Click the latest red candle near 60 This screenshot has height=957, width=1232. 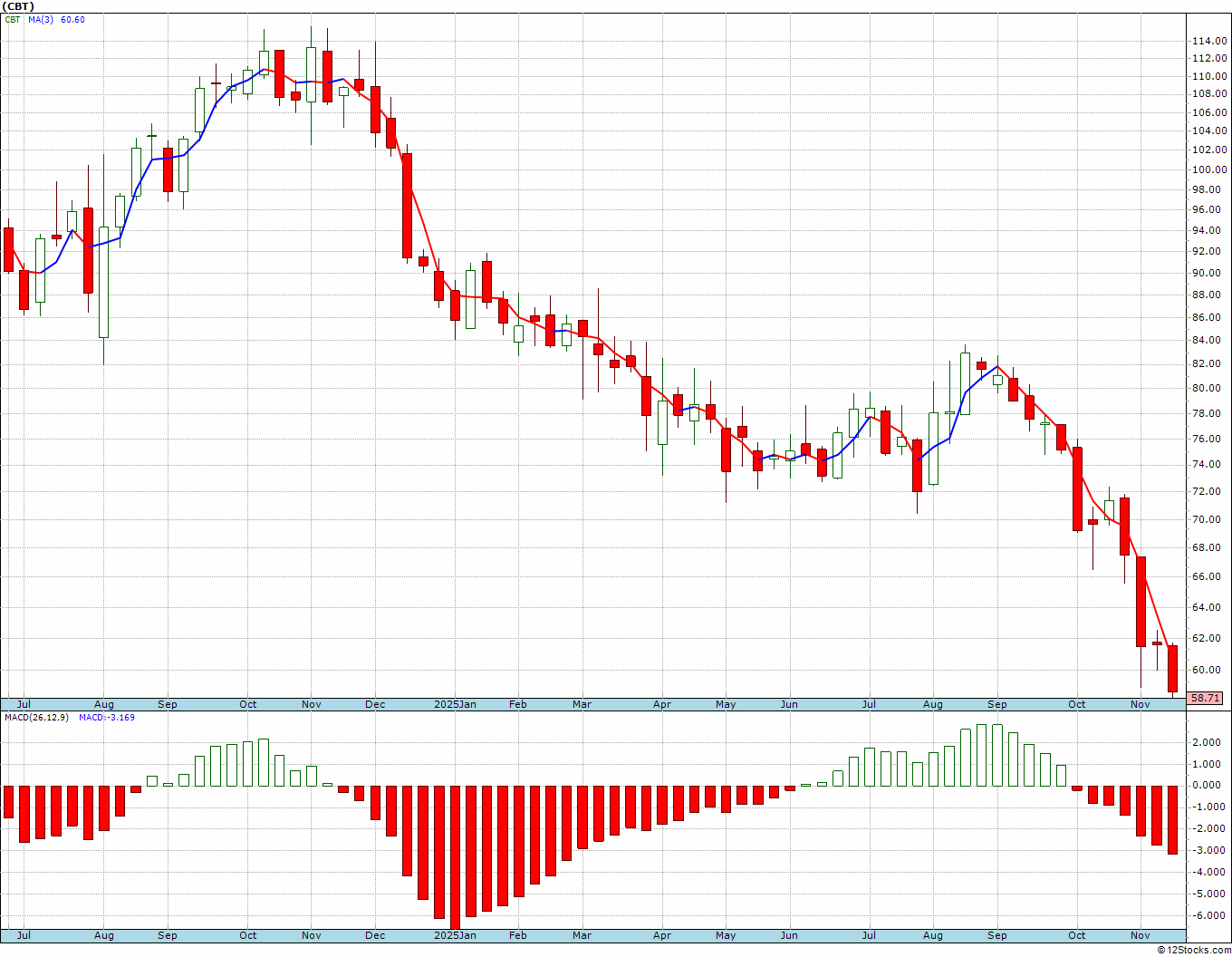coord(1172,669)
